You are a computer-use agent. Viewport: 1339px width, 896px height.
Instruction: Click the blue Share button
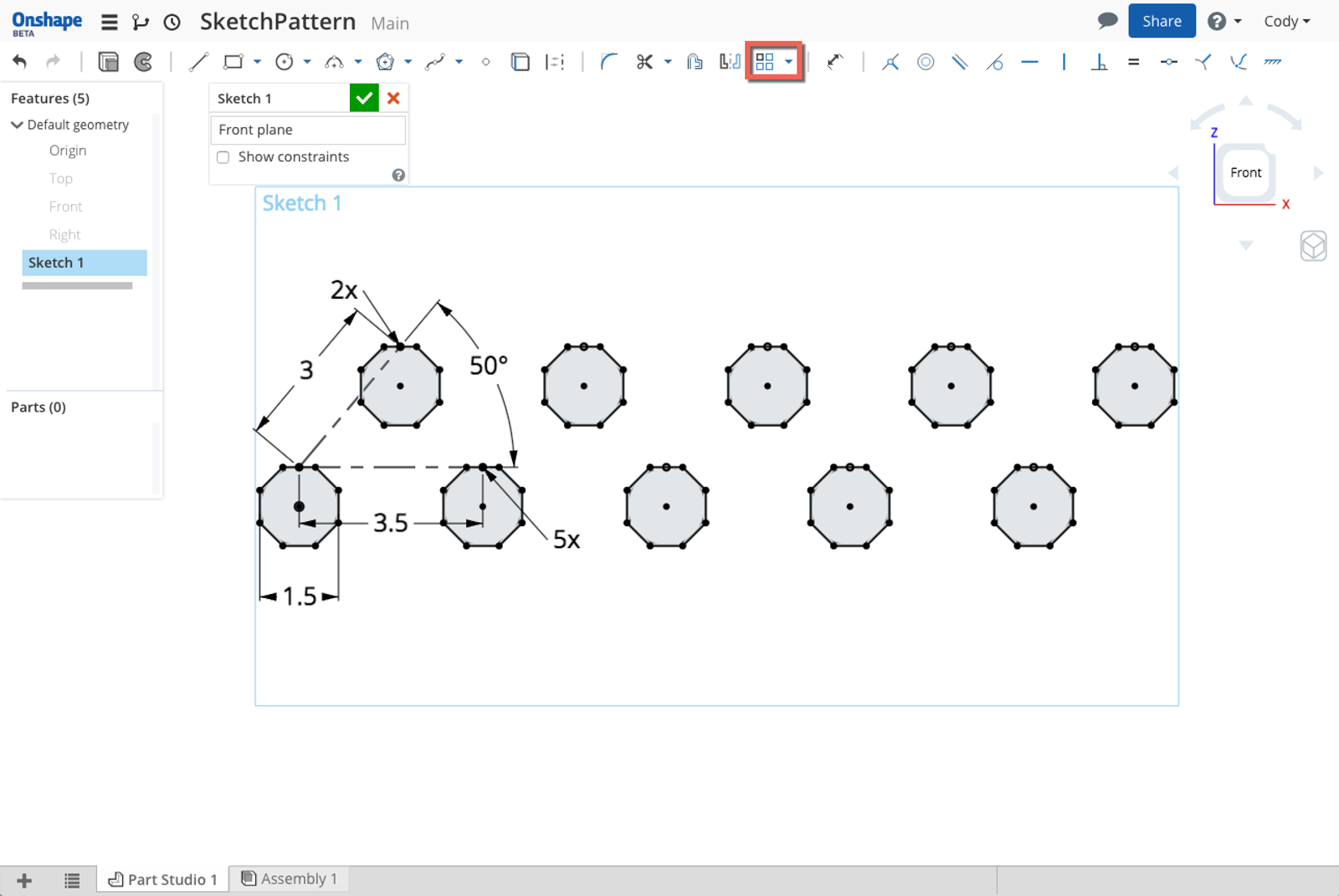(x=1161, y=22)
